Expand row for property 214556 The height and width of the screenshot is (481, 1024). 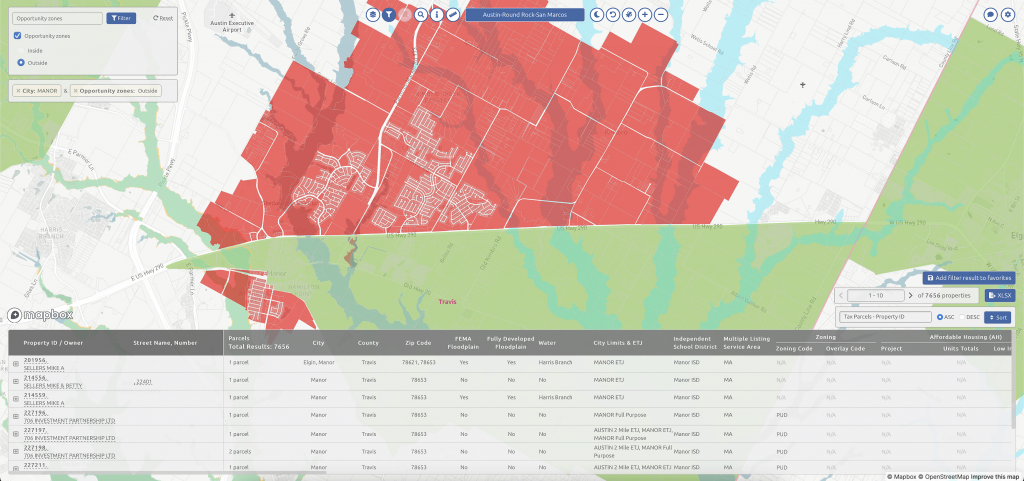click(x=16, y=381)
